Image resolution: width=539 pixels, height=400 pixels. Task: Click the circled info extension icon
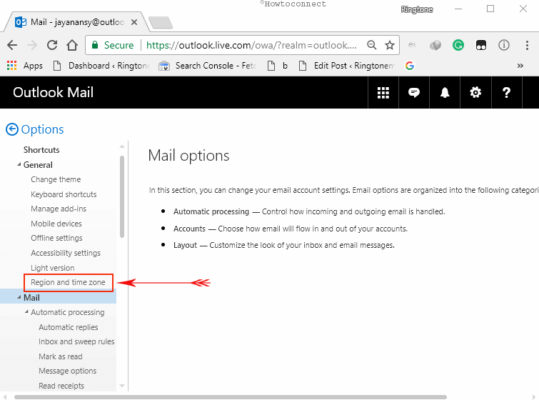point(504,45)
